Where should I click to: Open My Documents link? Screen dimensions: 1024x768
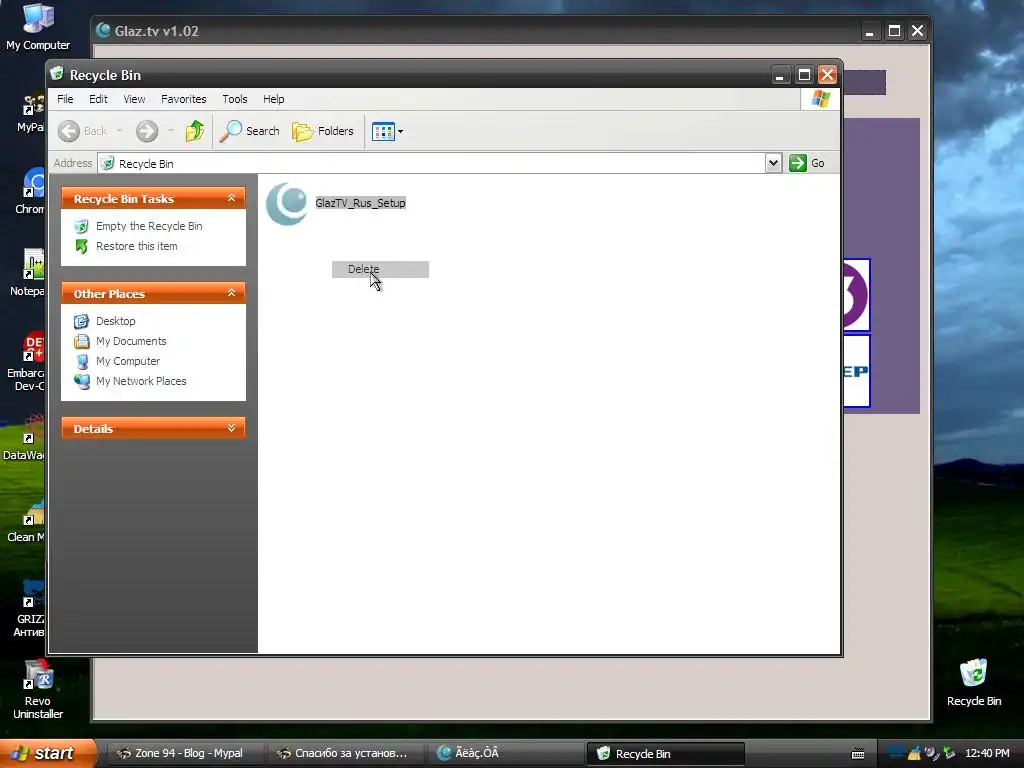point(131,341)
